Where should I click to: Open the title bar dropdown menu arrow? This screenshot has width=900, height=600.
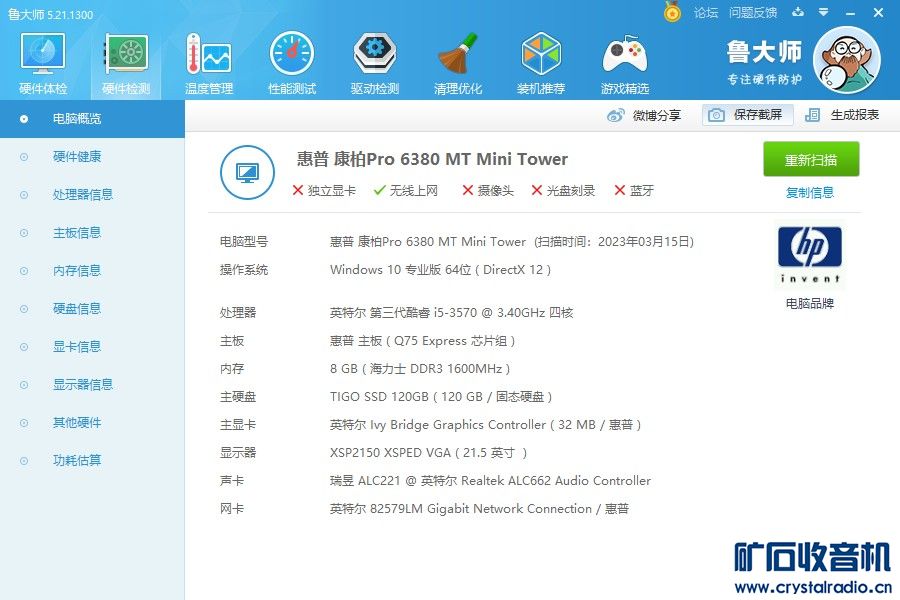coord(824,12)
